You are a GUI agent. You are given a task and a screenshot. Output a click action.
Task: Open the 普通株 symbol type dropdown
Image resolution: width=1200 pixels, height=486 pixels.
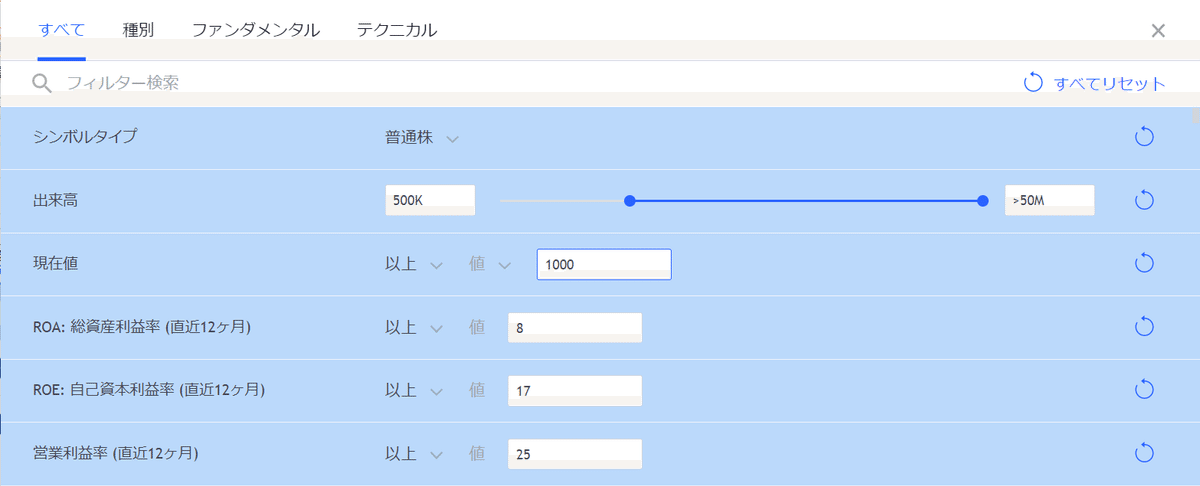pyautogui.click(x=421, y=138)
